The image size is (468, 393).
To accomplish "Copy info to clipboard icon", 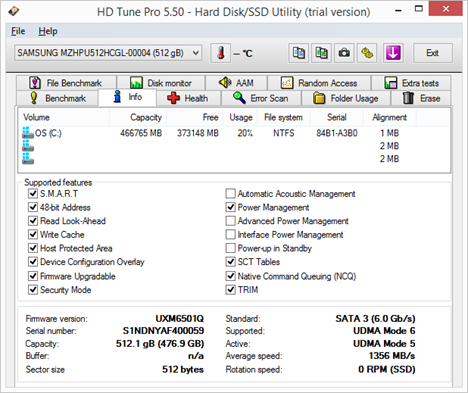I will pos(299,53).
